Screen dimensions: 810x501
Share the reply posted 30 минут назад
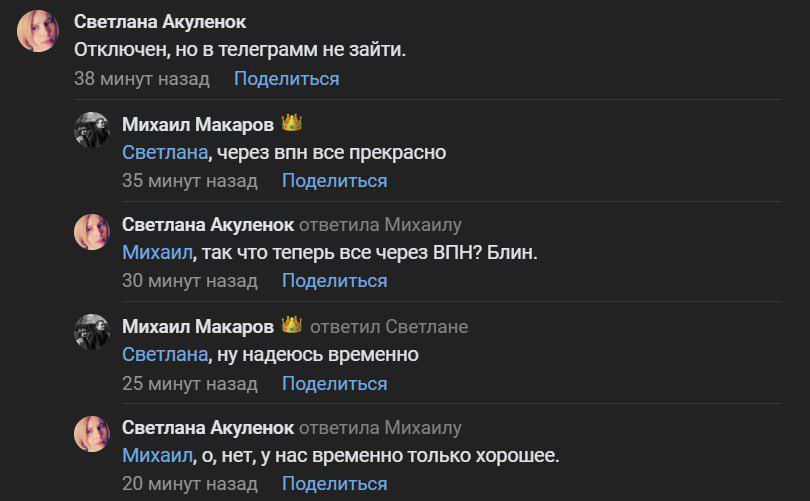click(x=334, y=281)
